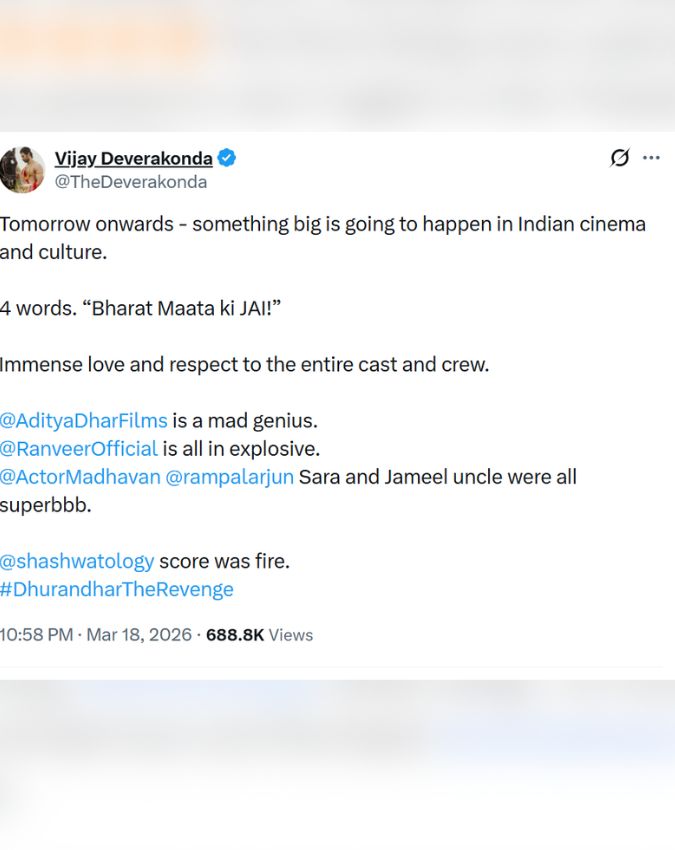Image resolution: width=675 pixels, height=850 pixels.
Task: Click the @ActorMadhavan mention
Action: click(x=80, y=477)
